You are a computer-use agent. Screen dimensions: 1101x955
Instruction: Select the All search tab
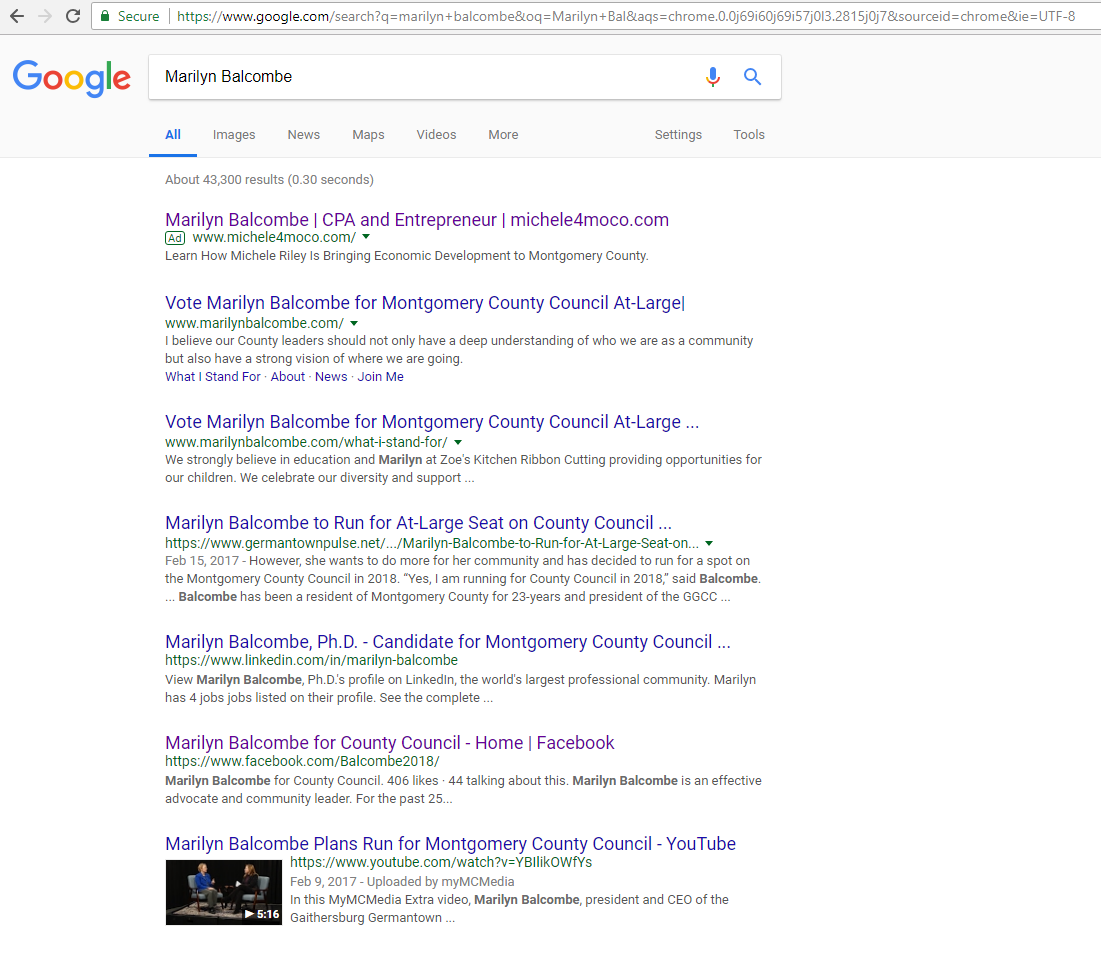coord(173,135)
